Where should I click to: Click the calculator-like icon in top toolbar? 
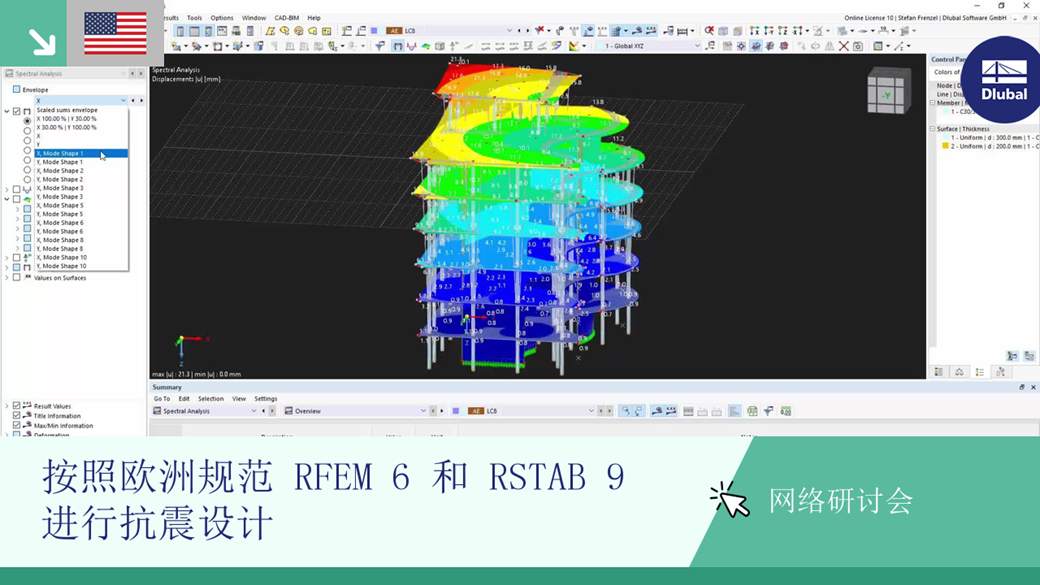click(x=250, y=31)
